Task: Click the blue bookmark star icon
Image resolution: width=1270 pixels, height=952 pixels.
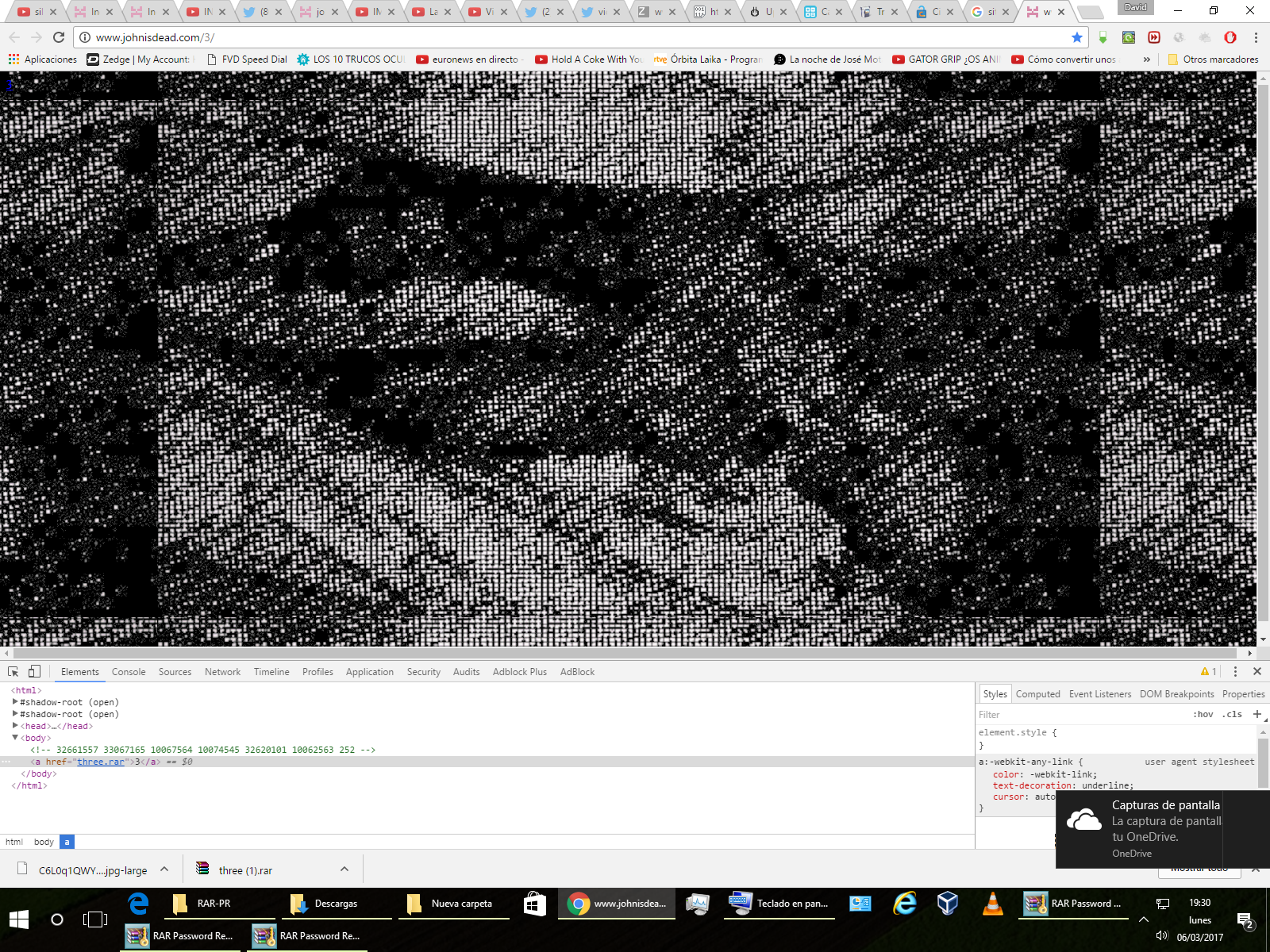Action: pyautogui.click(x=1077, y=37)
